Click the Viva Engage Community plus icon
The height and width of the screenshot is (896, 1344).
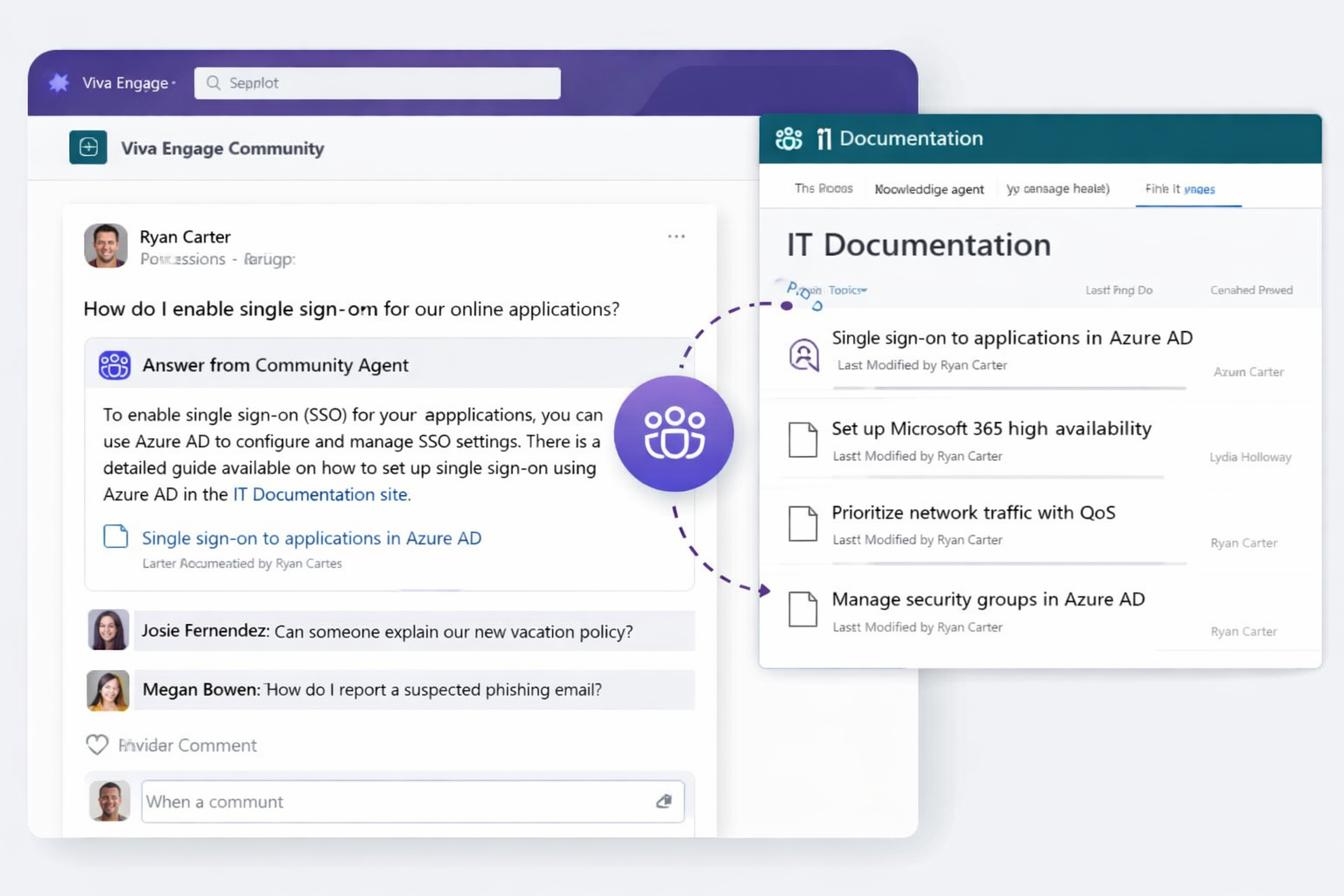(88, 148)
